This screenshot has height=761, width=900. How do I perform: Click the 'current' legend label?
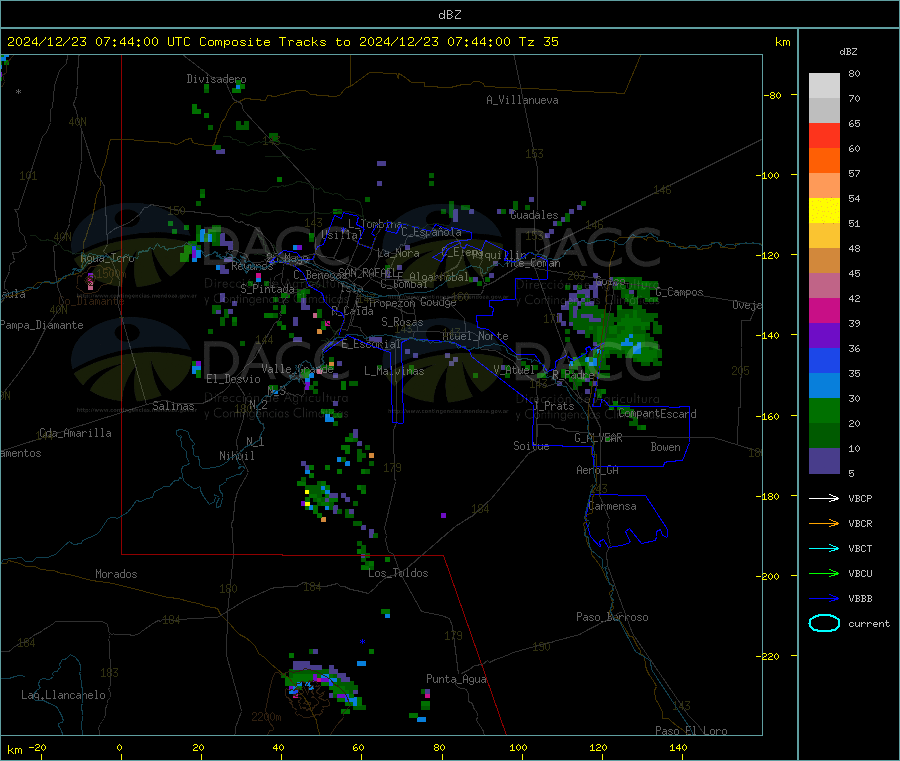(x=869, y=623)
